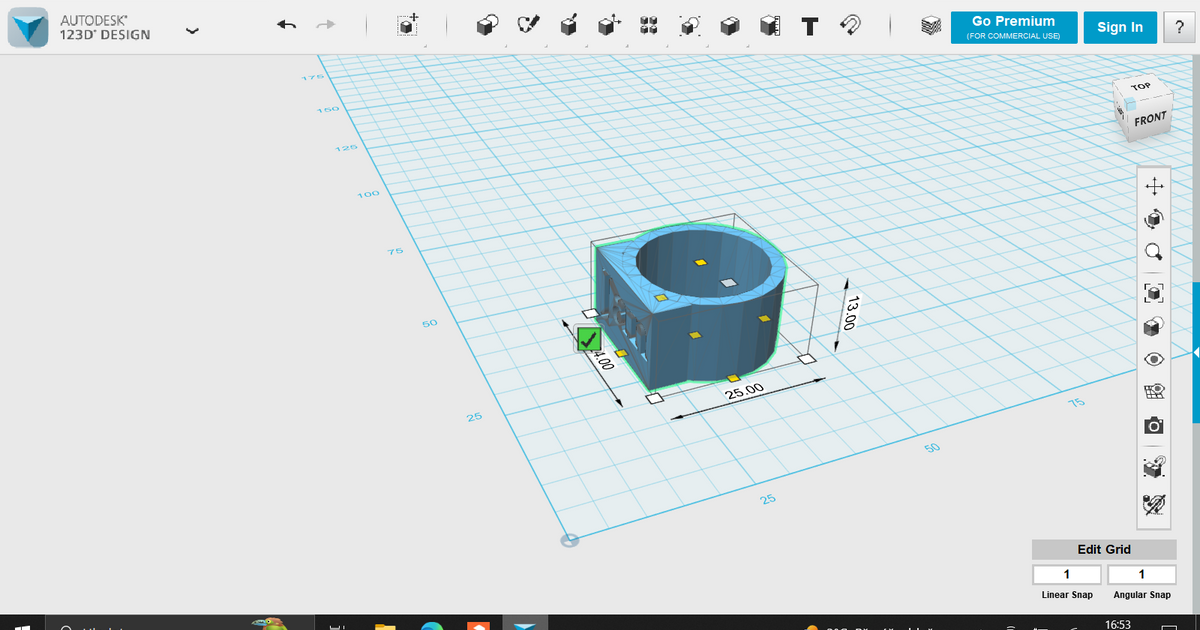Select the Text tool
1200x630 pixels.
tap(810, 27)
